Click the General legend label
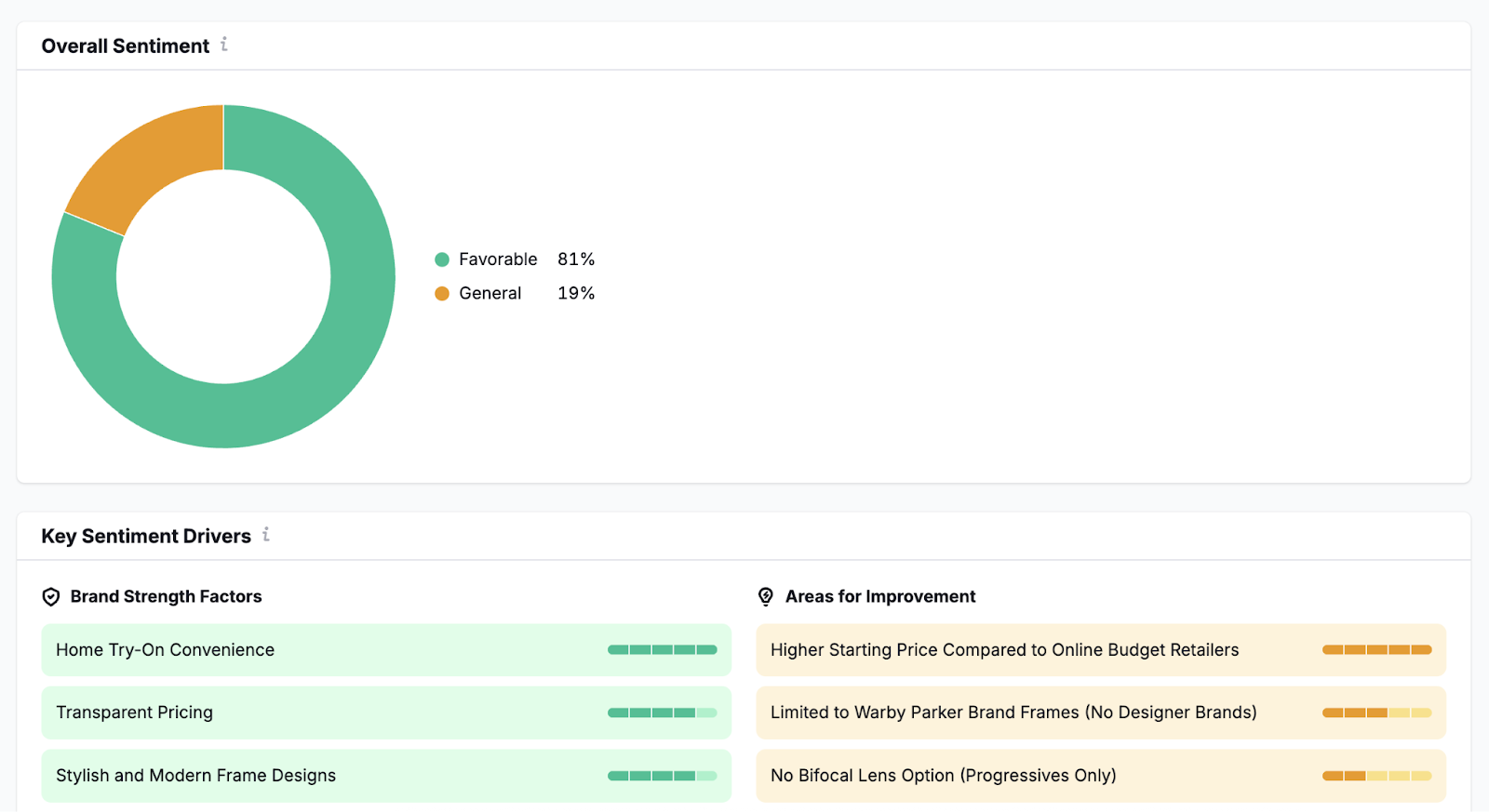 [490, 294]
